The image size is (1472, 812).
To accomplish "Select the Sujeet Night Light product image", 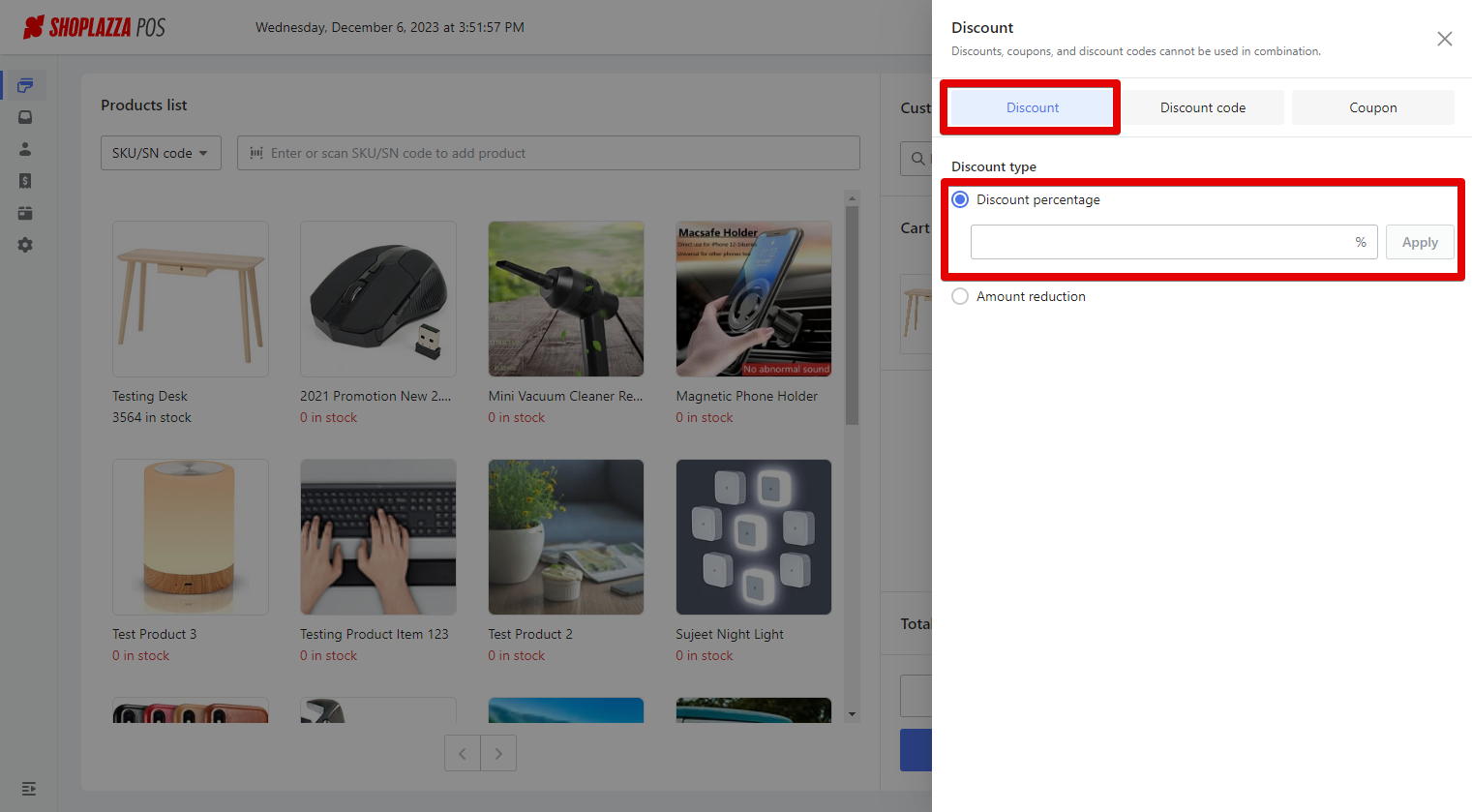I will [754, 537].
